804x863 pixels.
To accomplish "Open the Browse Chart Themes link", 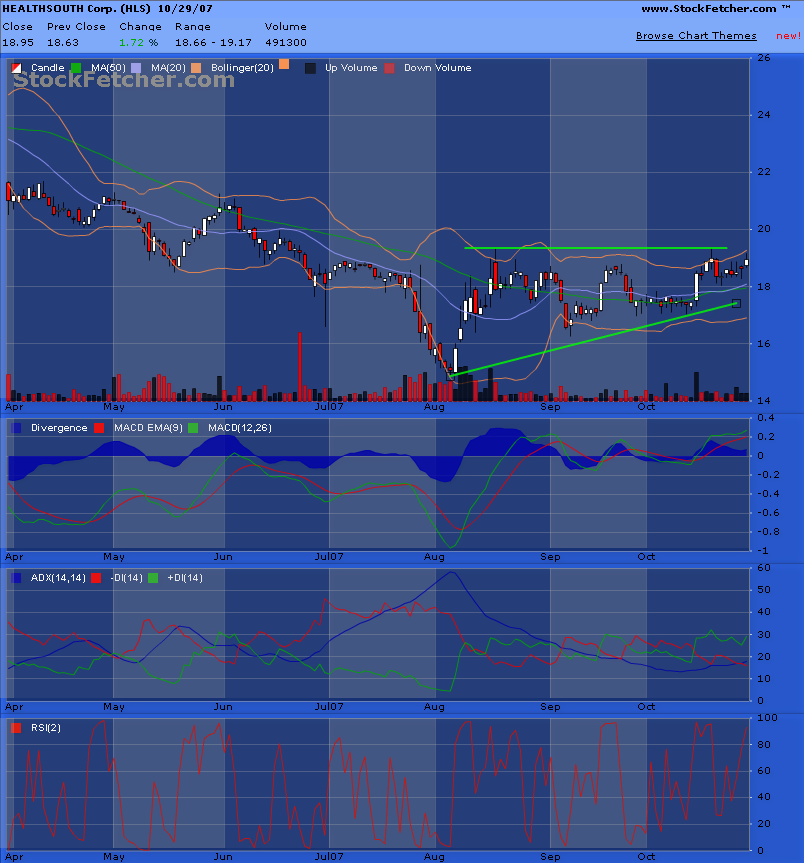I will 696,36.
